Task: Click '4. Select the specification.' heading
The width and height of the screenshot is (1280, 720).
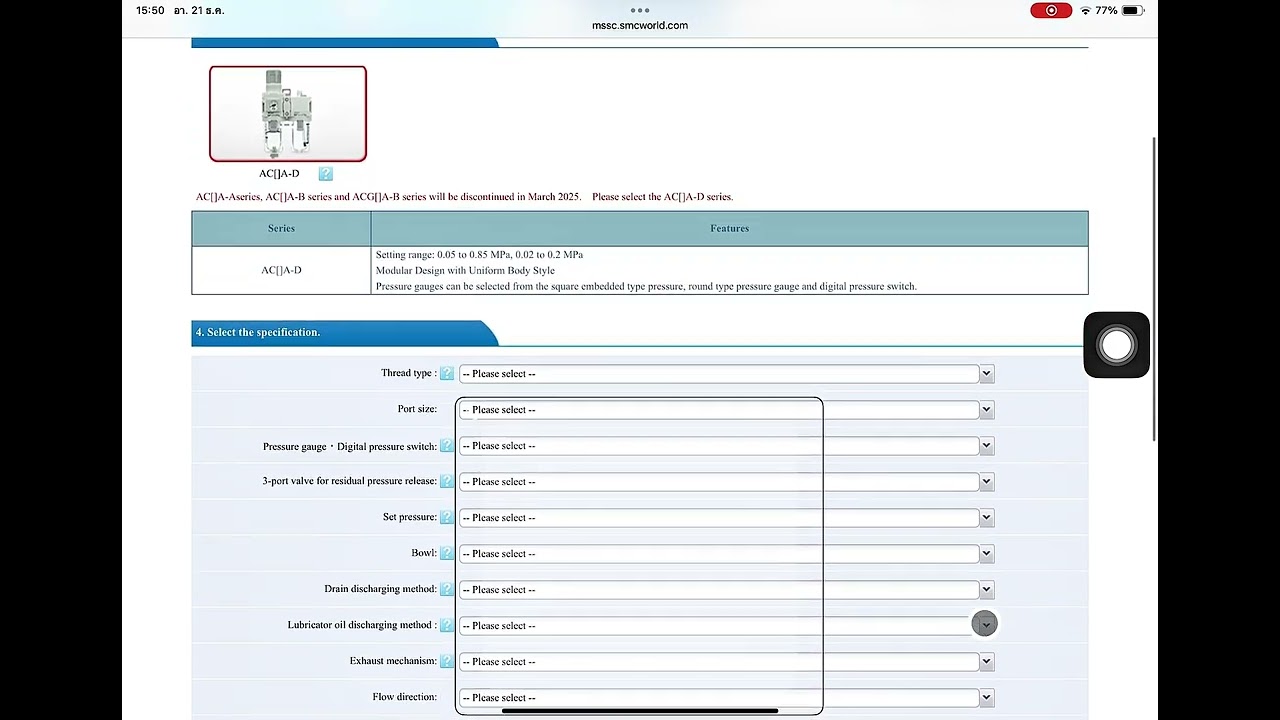Action: click(258, 332)
